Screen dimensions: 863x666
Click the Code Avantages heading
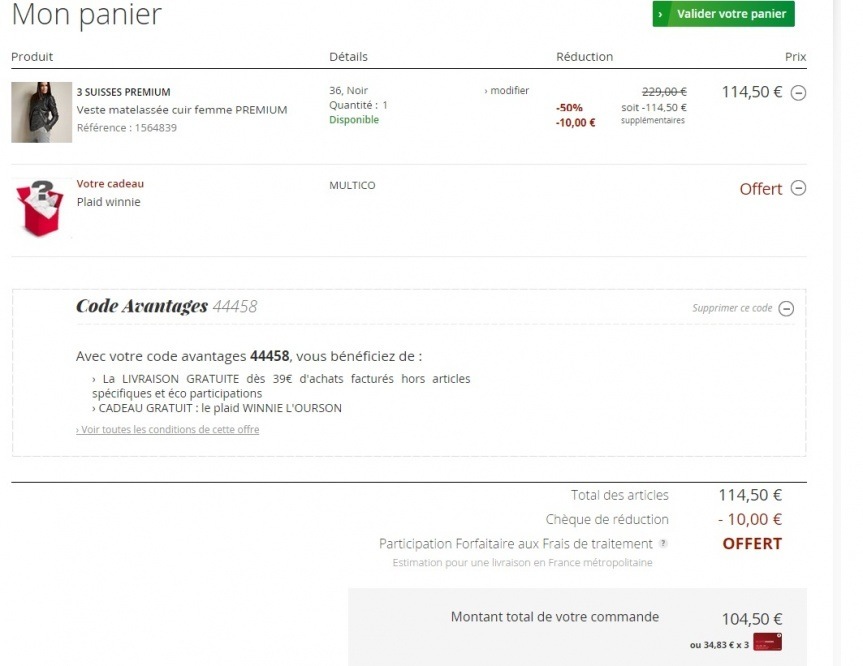[142, 306]
